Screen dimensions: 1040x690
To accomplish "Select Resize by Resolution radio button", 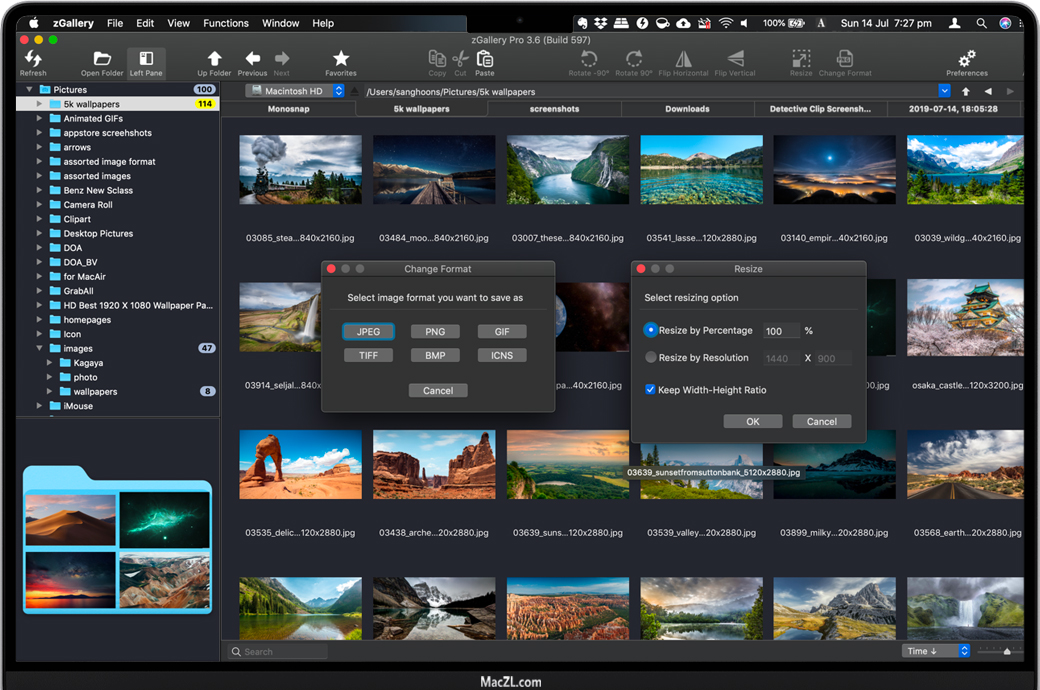I will coord(651,357).
